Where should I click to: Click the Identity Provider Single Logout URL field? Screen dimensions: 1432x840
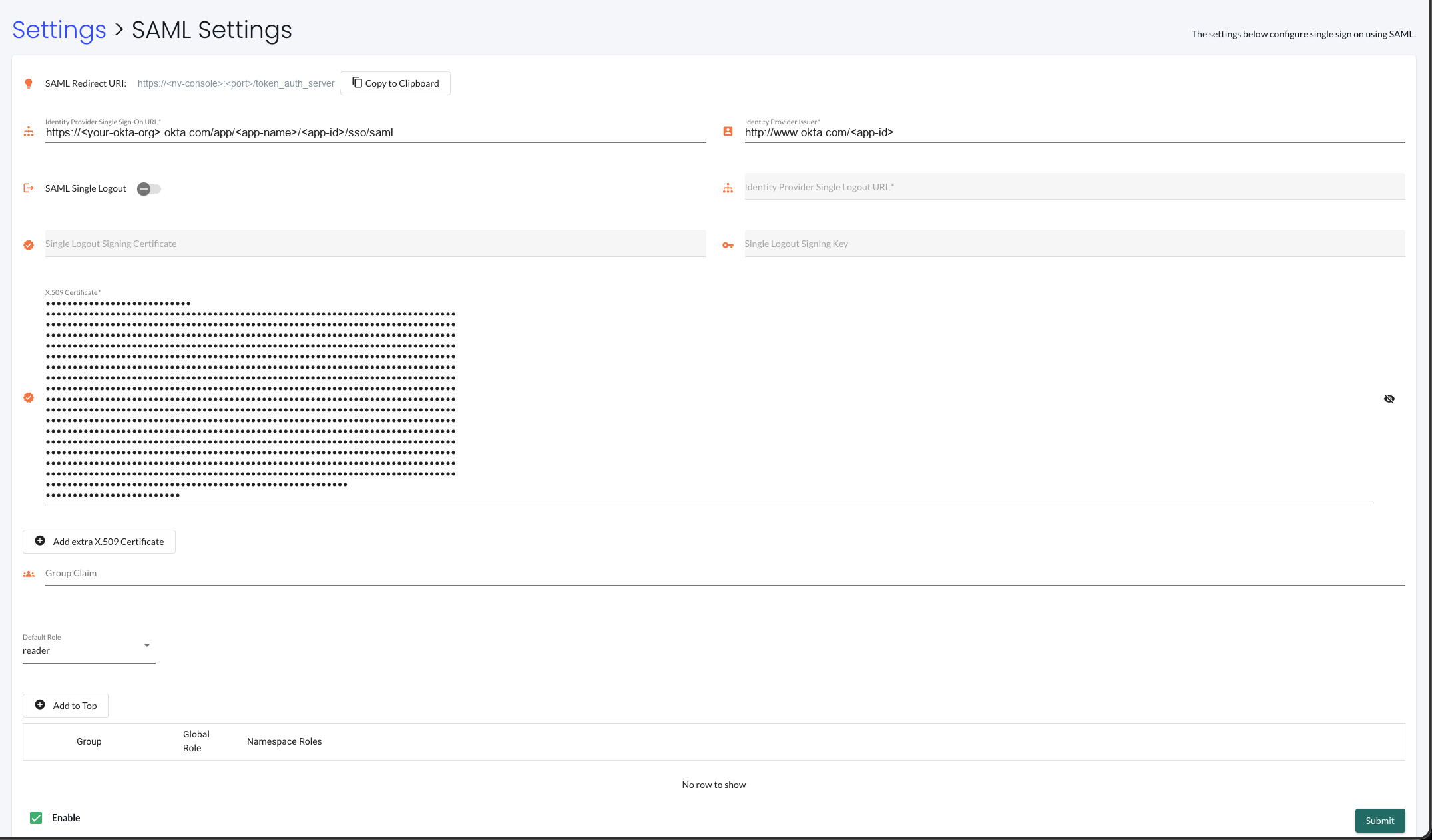click(x=1074, y=187)
